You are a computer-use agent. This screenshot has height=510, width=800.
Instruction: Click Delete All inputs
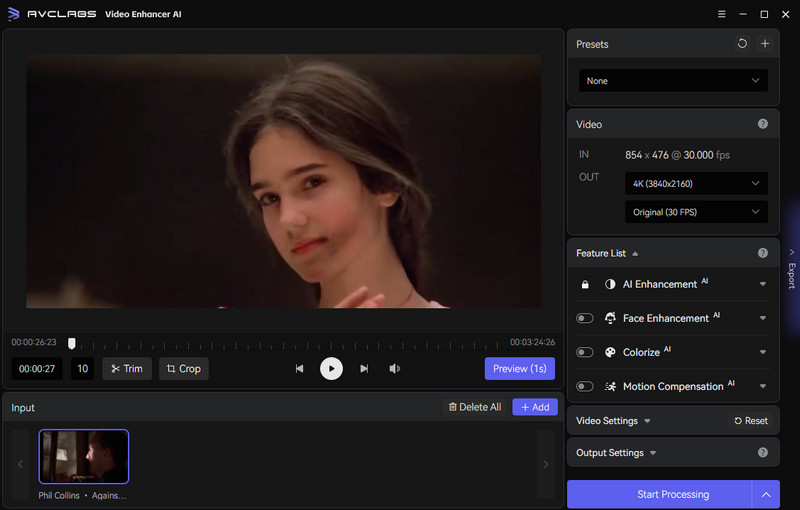click(475, 407)
